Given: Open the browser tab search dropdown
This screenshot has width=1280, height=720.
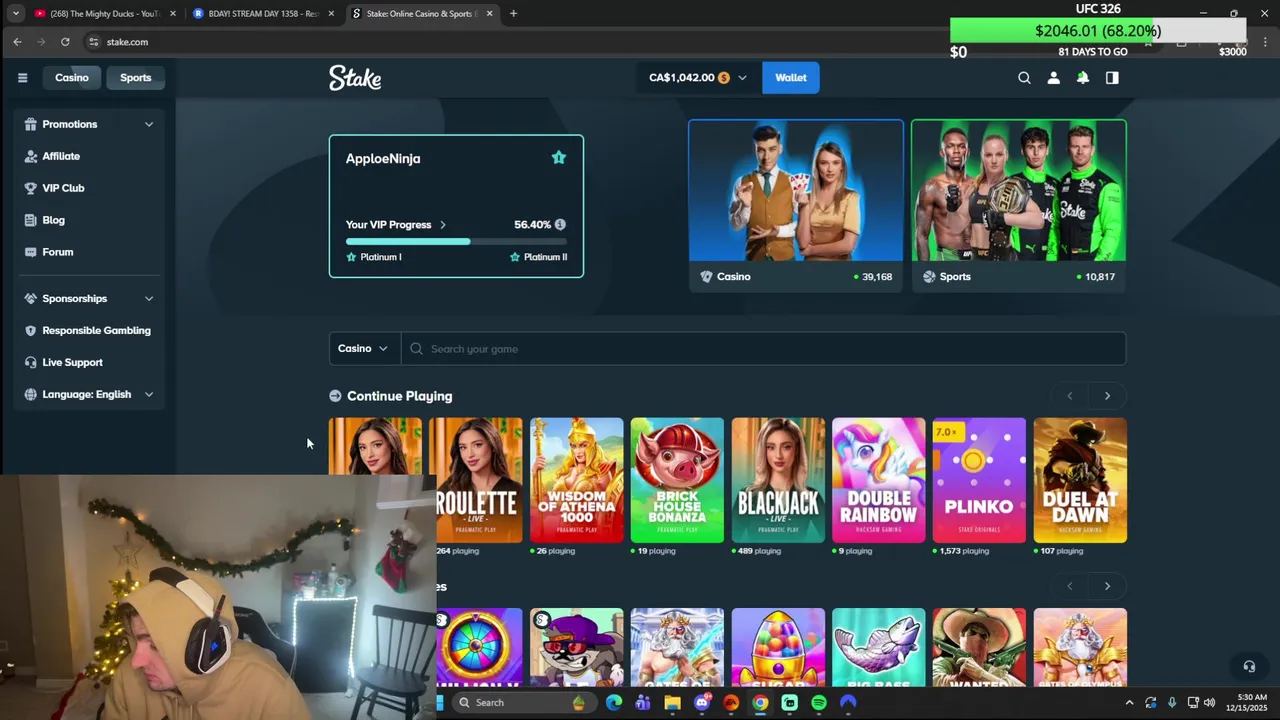Looking at the screenshot, I should click(15, 13).
